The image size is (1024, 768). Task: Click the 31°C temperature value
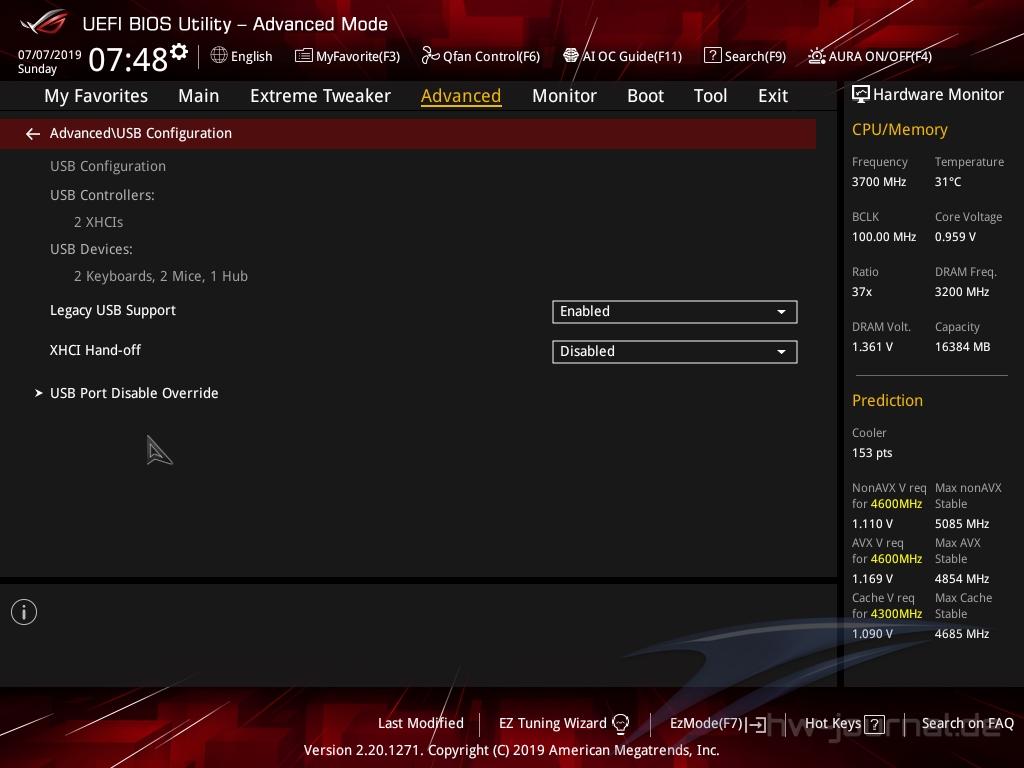click(948, 182)
